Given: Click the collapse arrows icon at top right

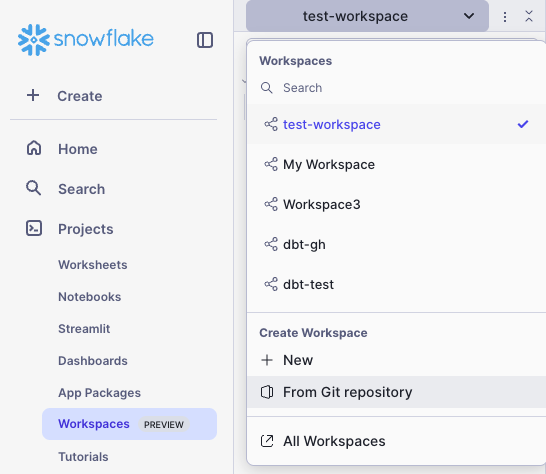Looking at the screenshot, I should (x=529, y=16).
